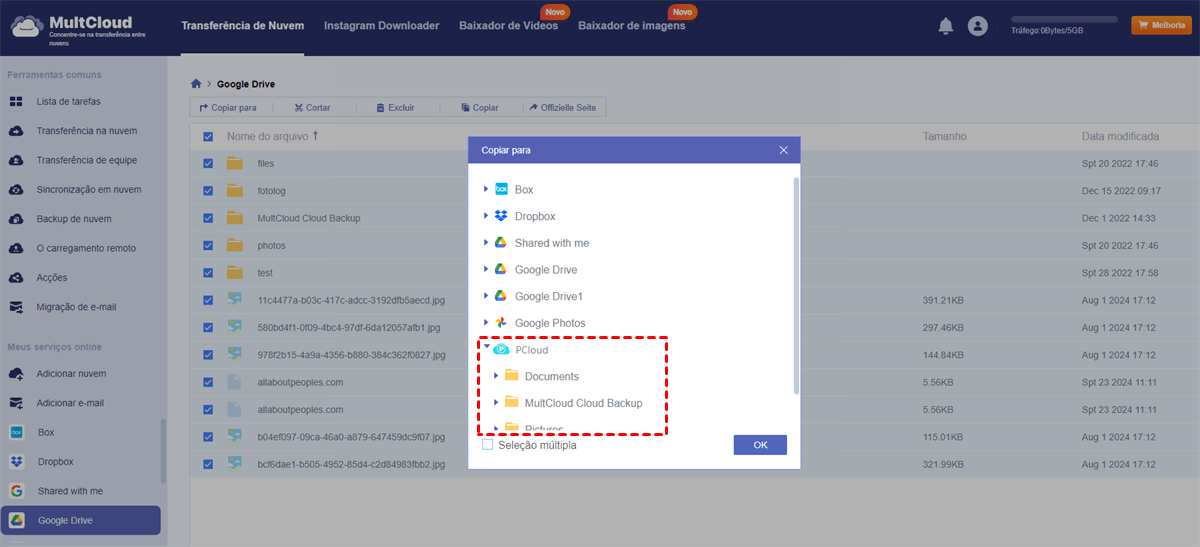Click the Dropbox icon in the dialog

click(501, 216)
